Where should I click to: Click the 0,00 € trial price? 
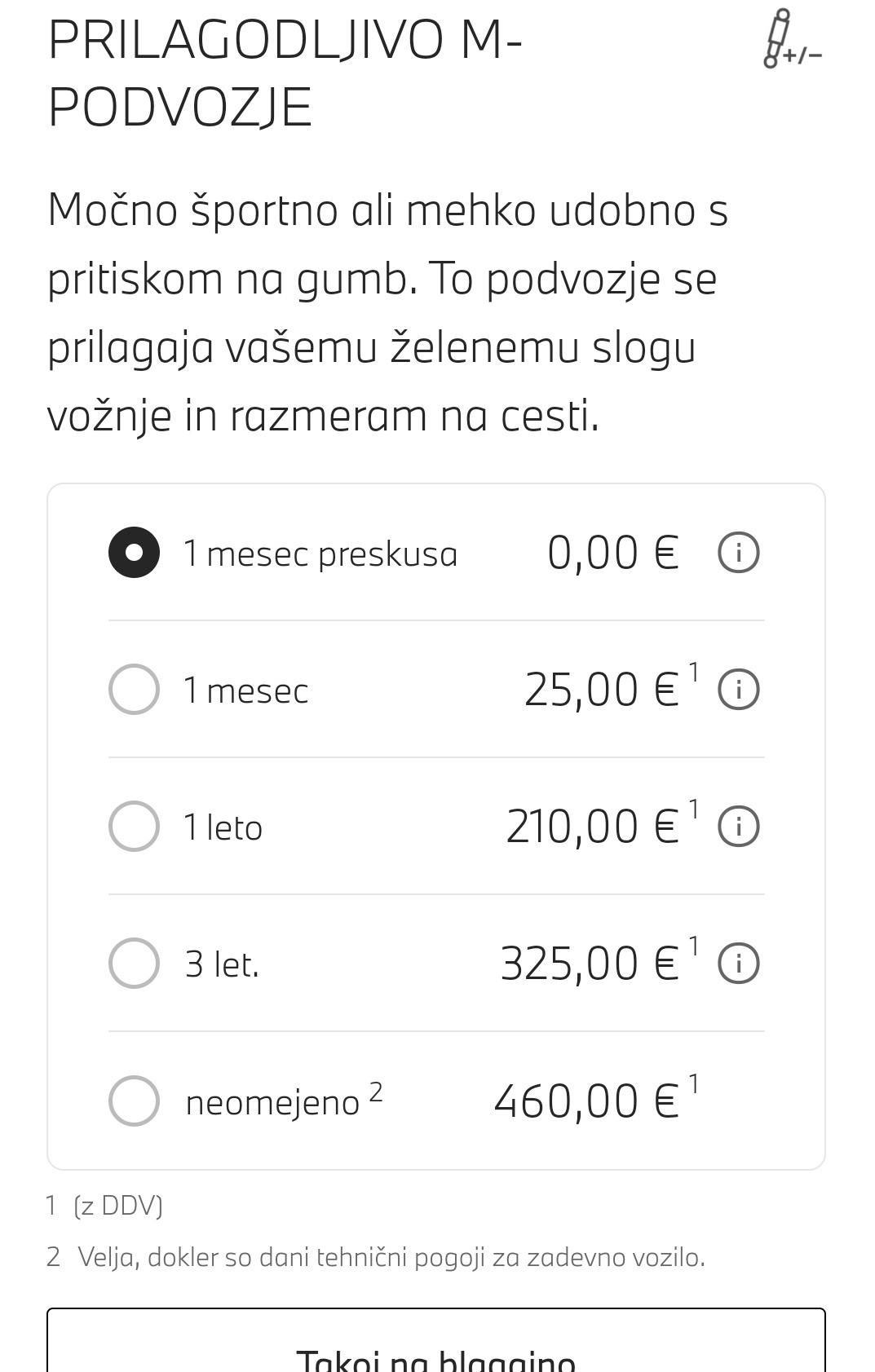click(612, 554)
